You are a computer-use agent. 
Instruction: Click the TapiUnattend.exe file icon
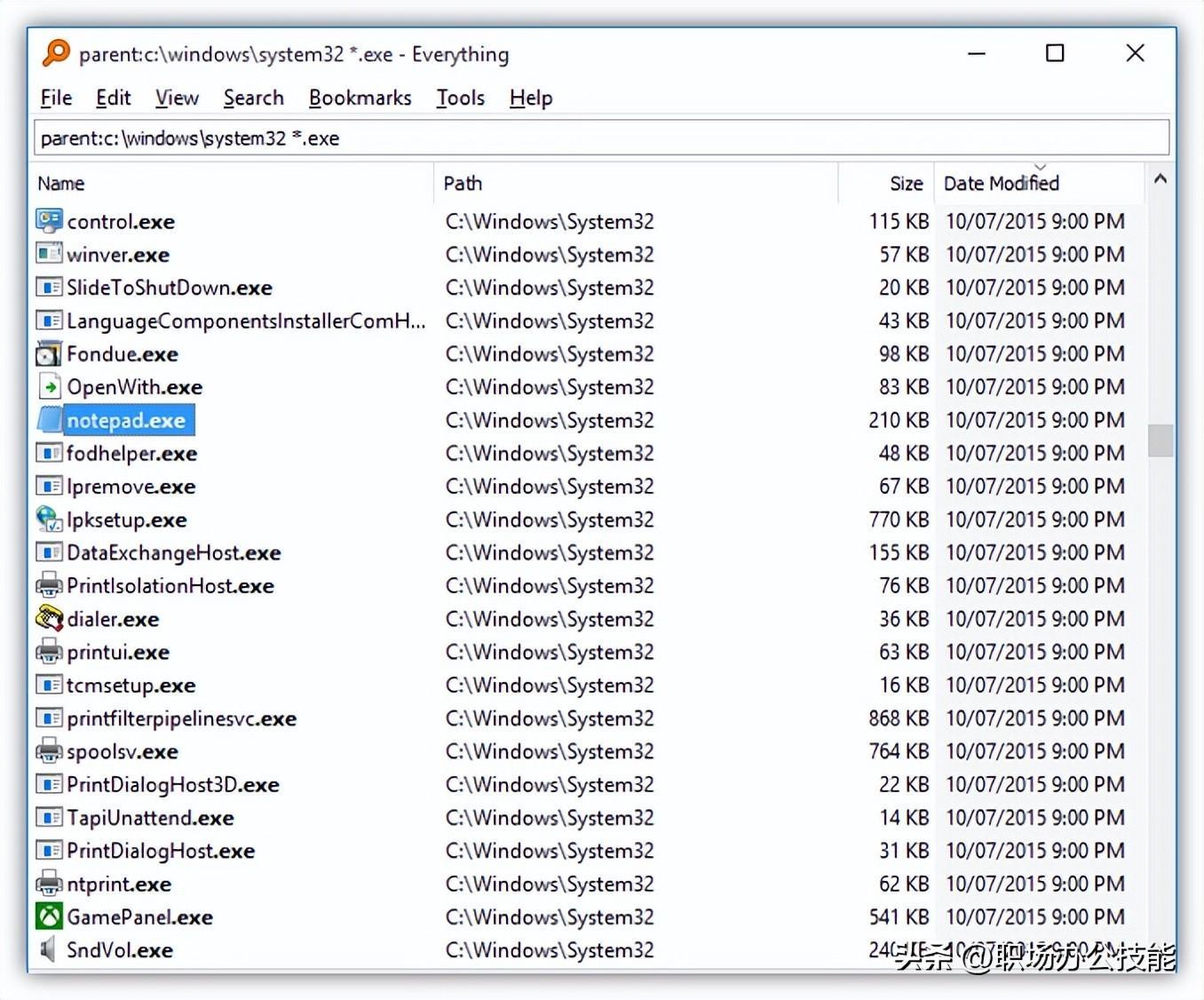(x=49, y=817)
